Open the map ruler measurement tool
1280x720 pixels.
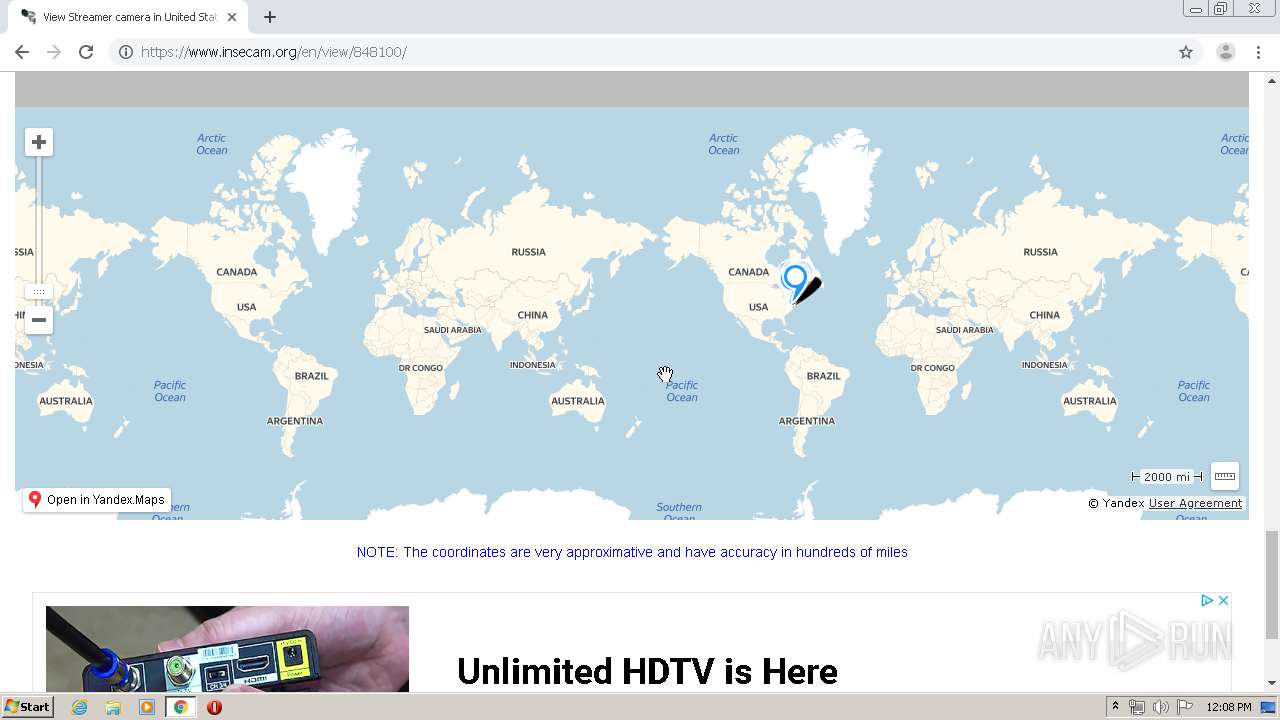click(x=1224, y=476)
